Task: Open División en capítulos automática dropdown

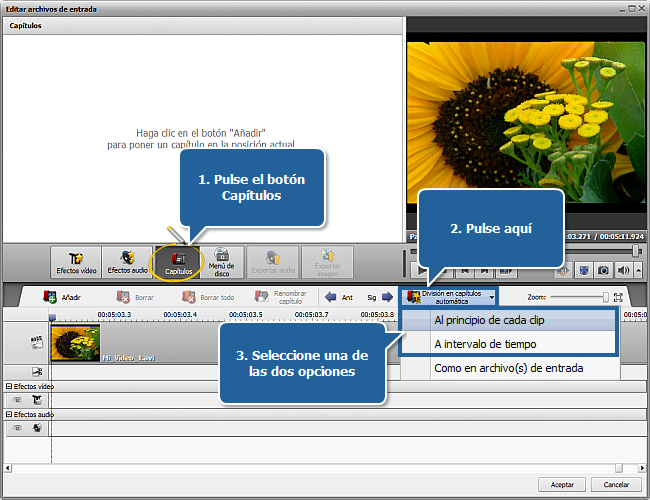Action: (450, 297)
